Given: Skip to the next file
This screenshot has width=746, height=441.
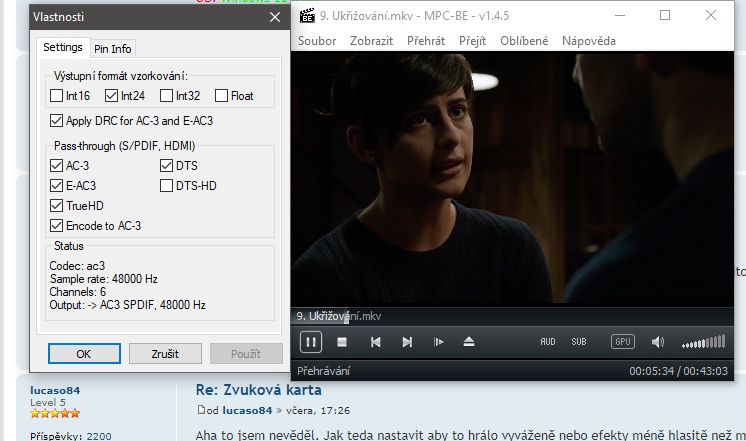Looking at the screenshot, I should point(407,342).
